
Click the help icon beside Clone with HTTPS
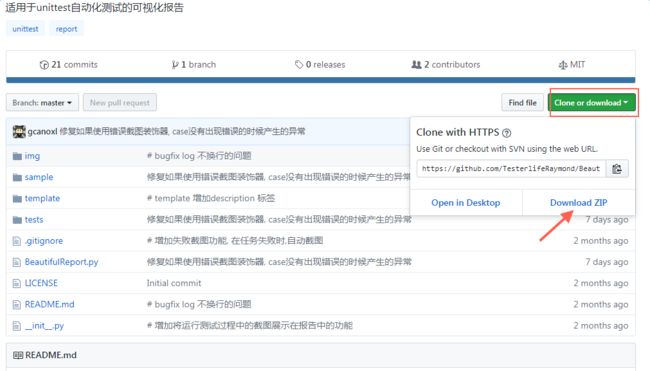[x=507, y=133]
